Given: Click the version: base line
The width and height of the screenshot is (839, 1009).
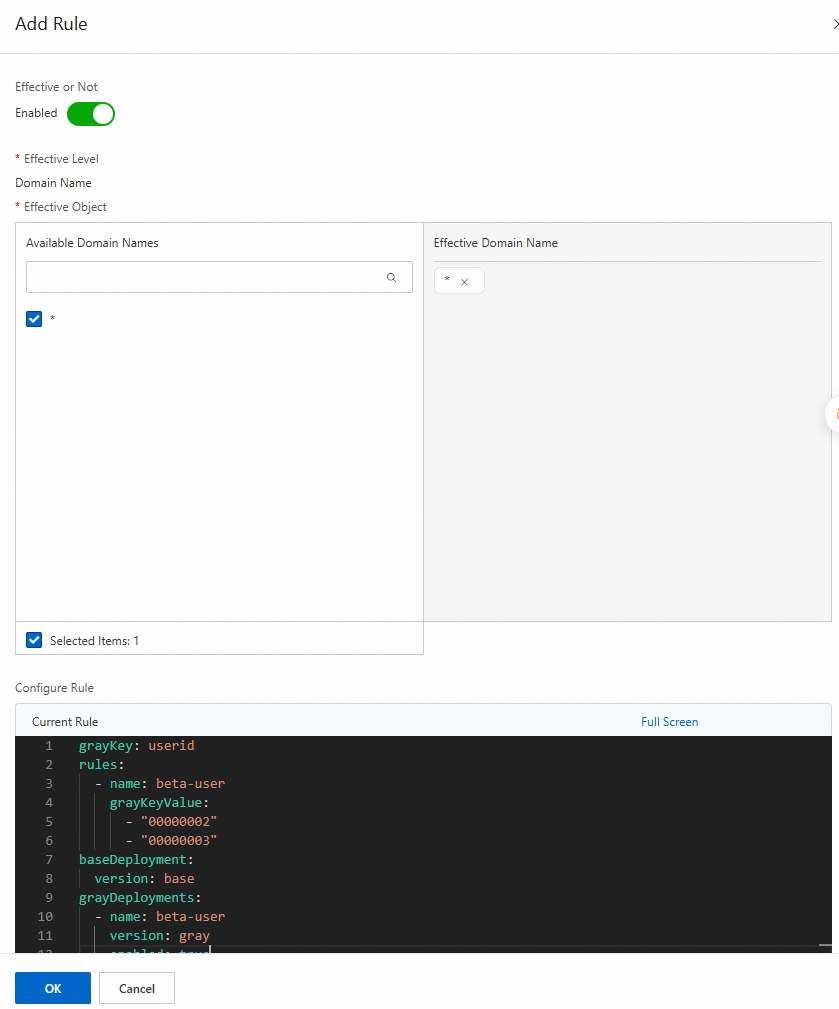Looking at the screenshot, I should [x=144, y=878].
